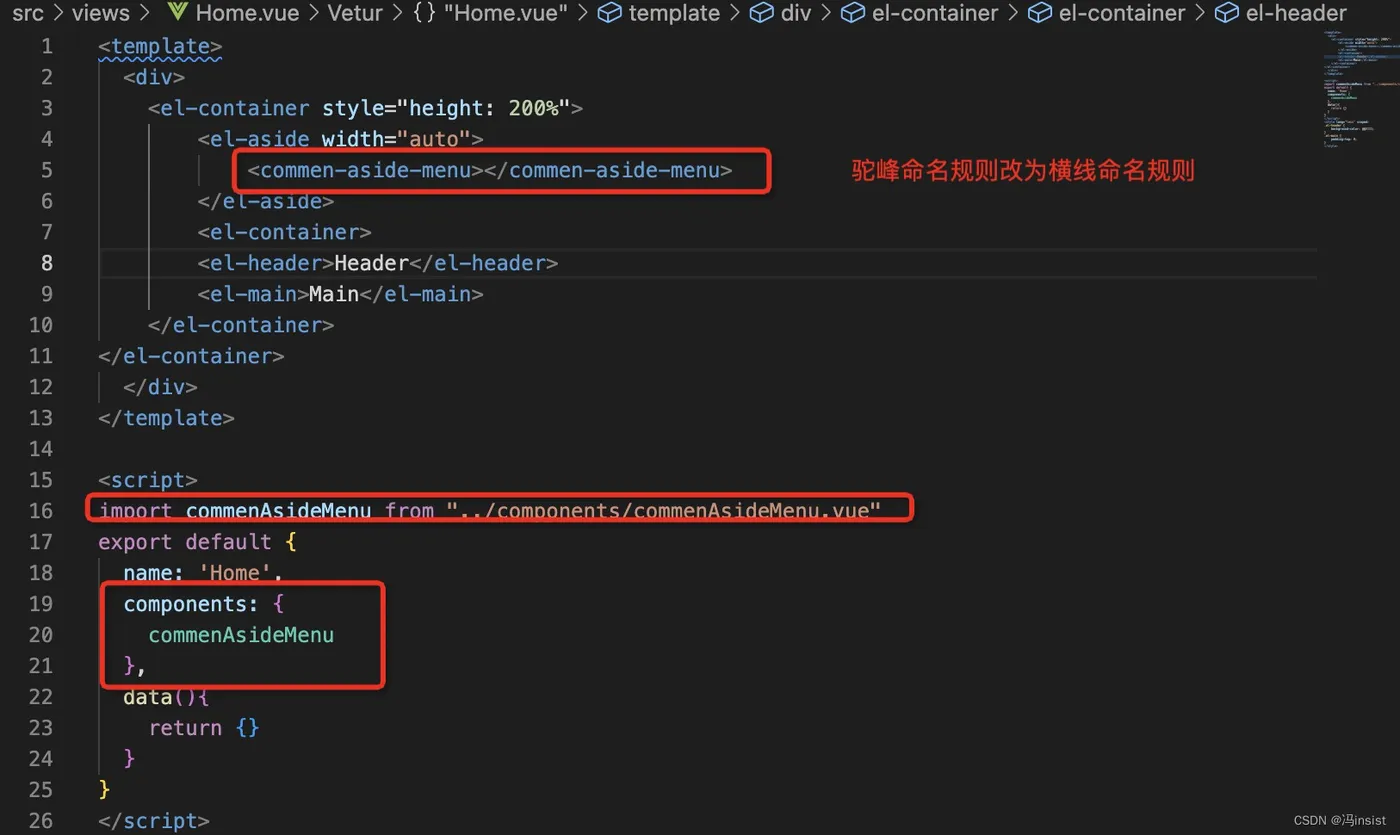
Task: Select line number 1 in the gutter
Action: tap(47, 46)
